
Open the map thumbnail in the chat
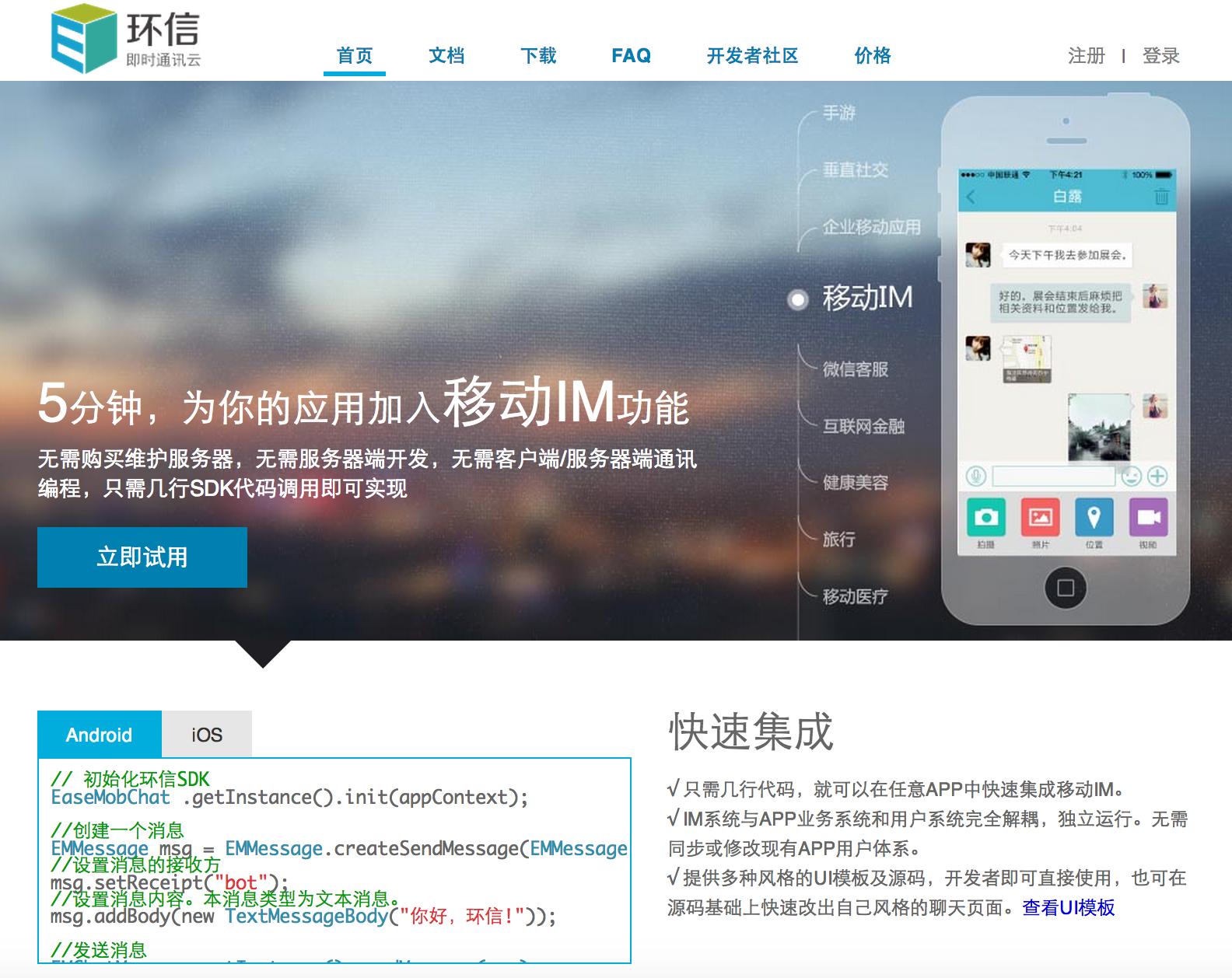1026,359
